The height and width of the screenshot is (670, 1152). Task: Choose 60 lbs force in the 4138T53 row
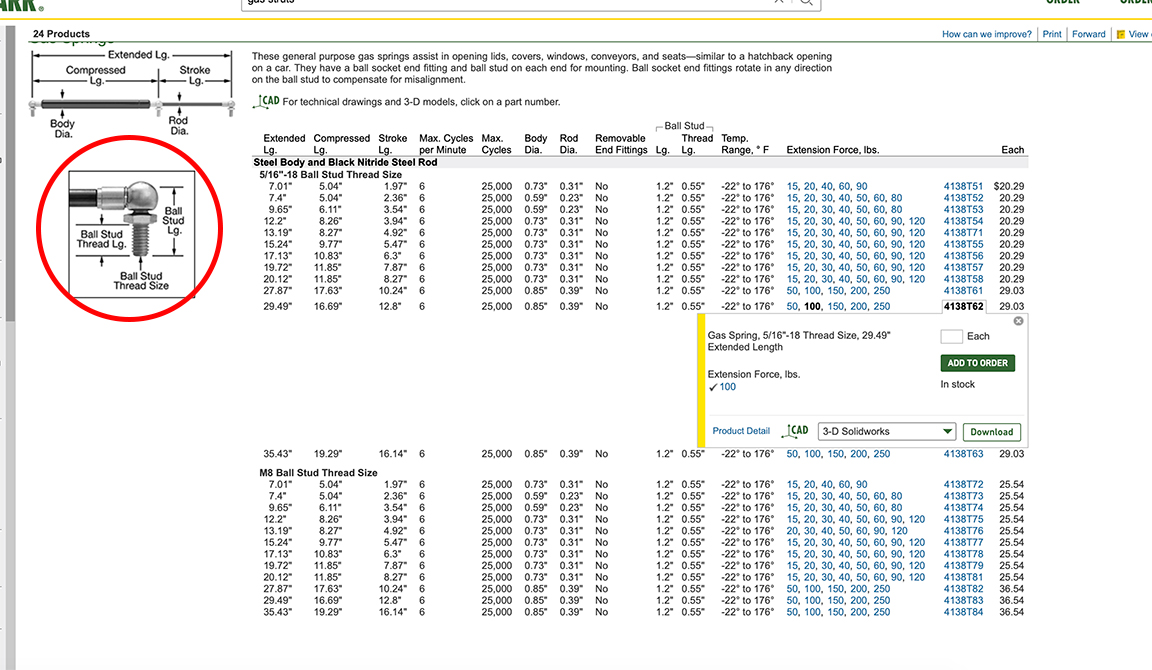click(x=879, y=209)
